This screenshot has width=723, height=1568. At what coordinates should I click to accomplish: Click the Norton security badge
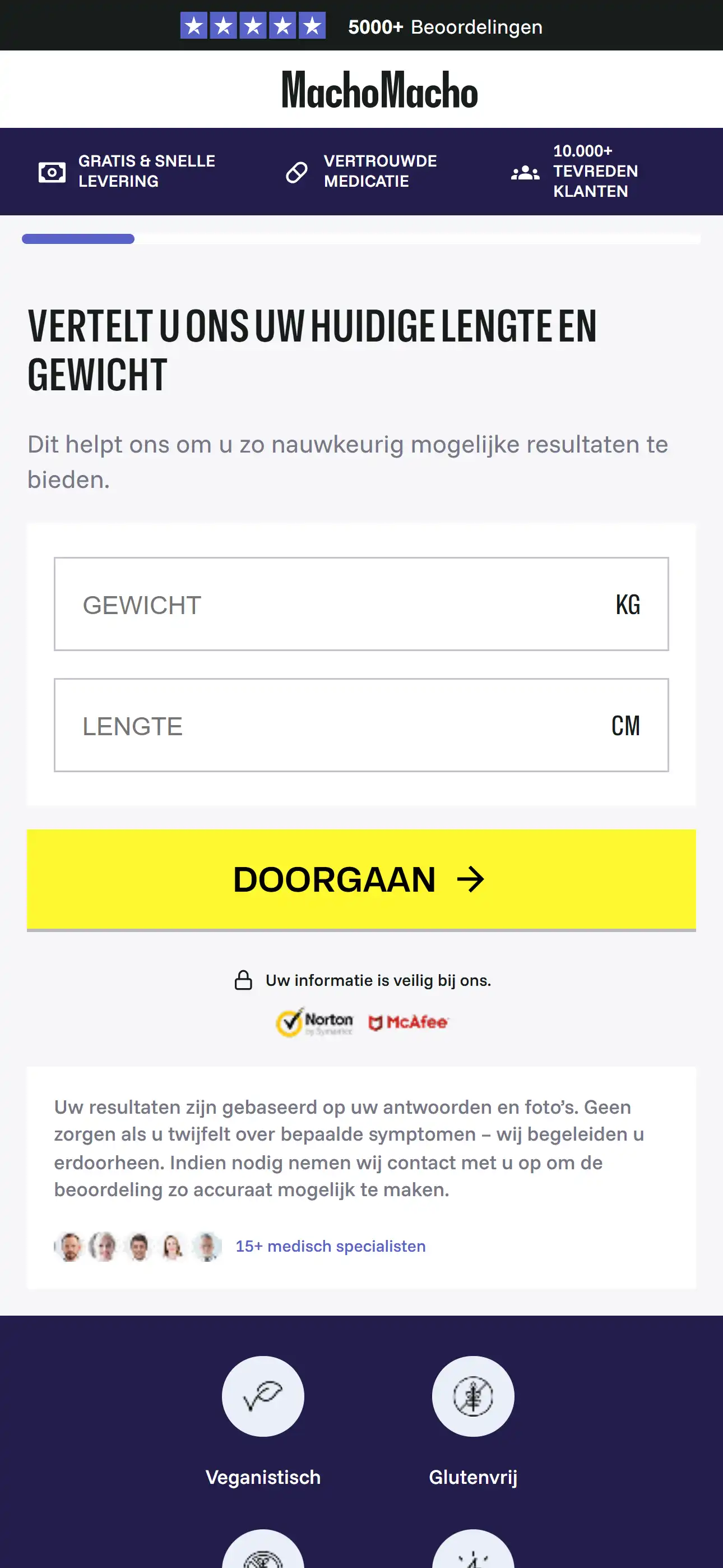(x=314, y=1022)
